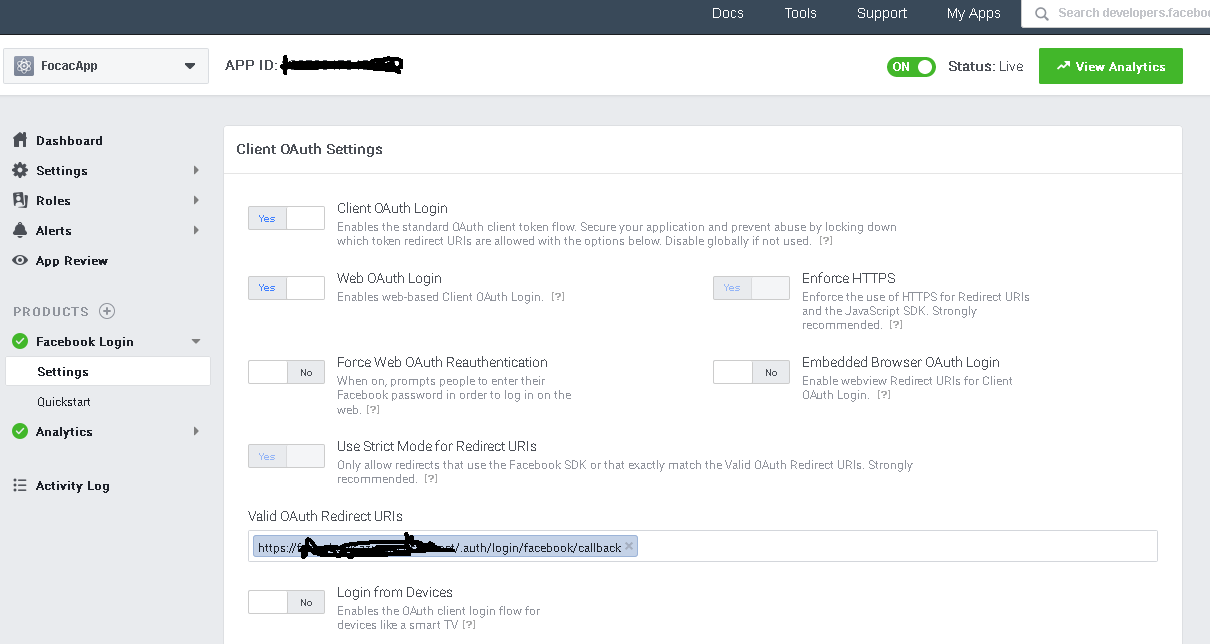1210x644 pixels.
Task: Open help for Web OAuth Login [?]
Action: [x=558, y=297]
